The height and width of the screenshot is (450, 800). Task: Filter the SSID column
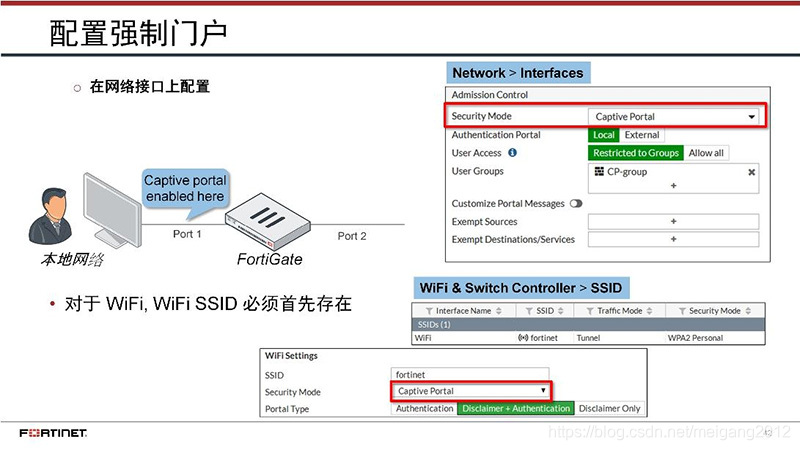pos(529,311)
